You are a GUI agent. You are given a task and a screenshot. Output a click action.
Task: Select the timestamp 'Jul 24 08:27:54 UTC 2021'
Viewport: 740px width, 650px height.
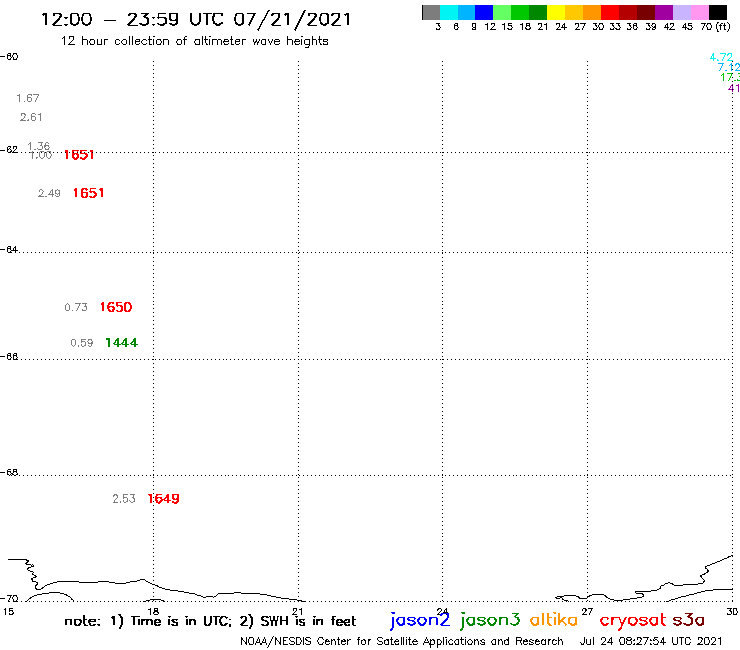point(651,642)
